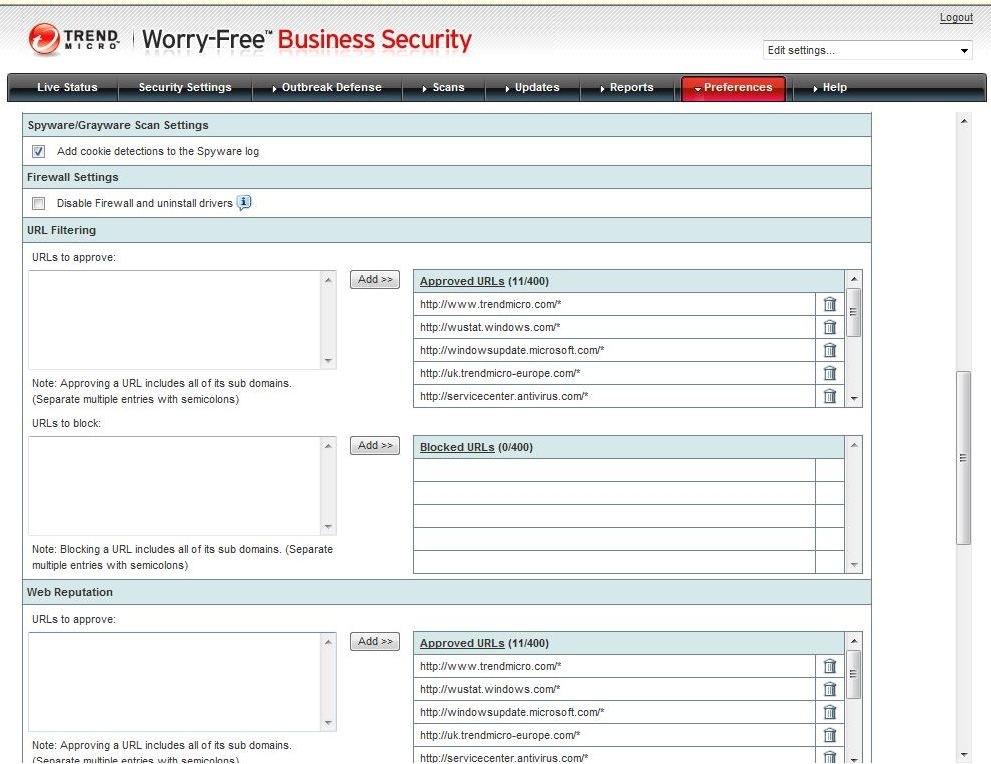This screenshot has width=991, height=764.
Task: Delete uk.trendmicro-europe.com from URL Filtering approved list
Action: [x=830, y=373]
